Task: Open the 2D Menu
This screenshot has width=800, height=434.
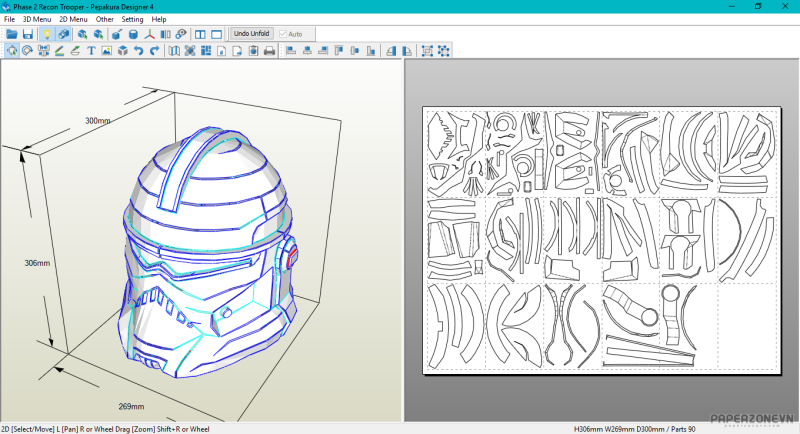Action: 73,19
